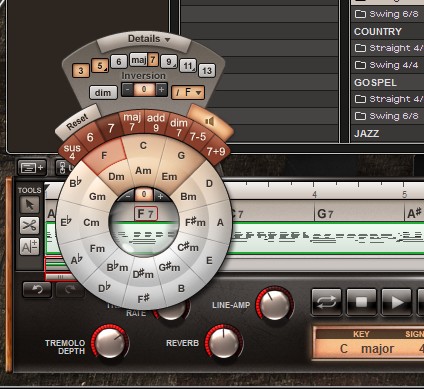Open the / F bass note dropdown
The image size is (424, 389).
coord(188,92)
